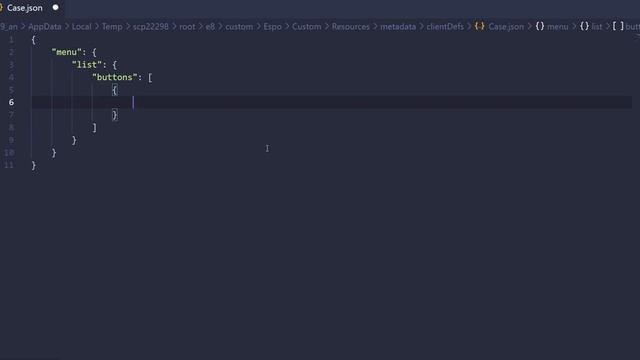
Task: Click the "menu" key in line 2
Action: 67,52
